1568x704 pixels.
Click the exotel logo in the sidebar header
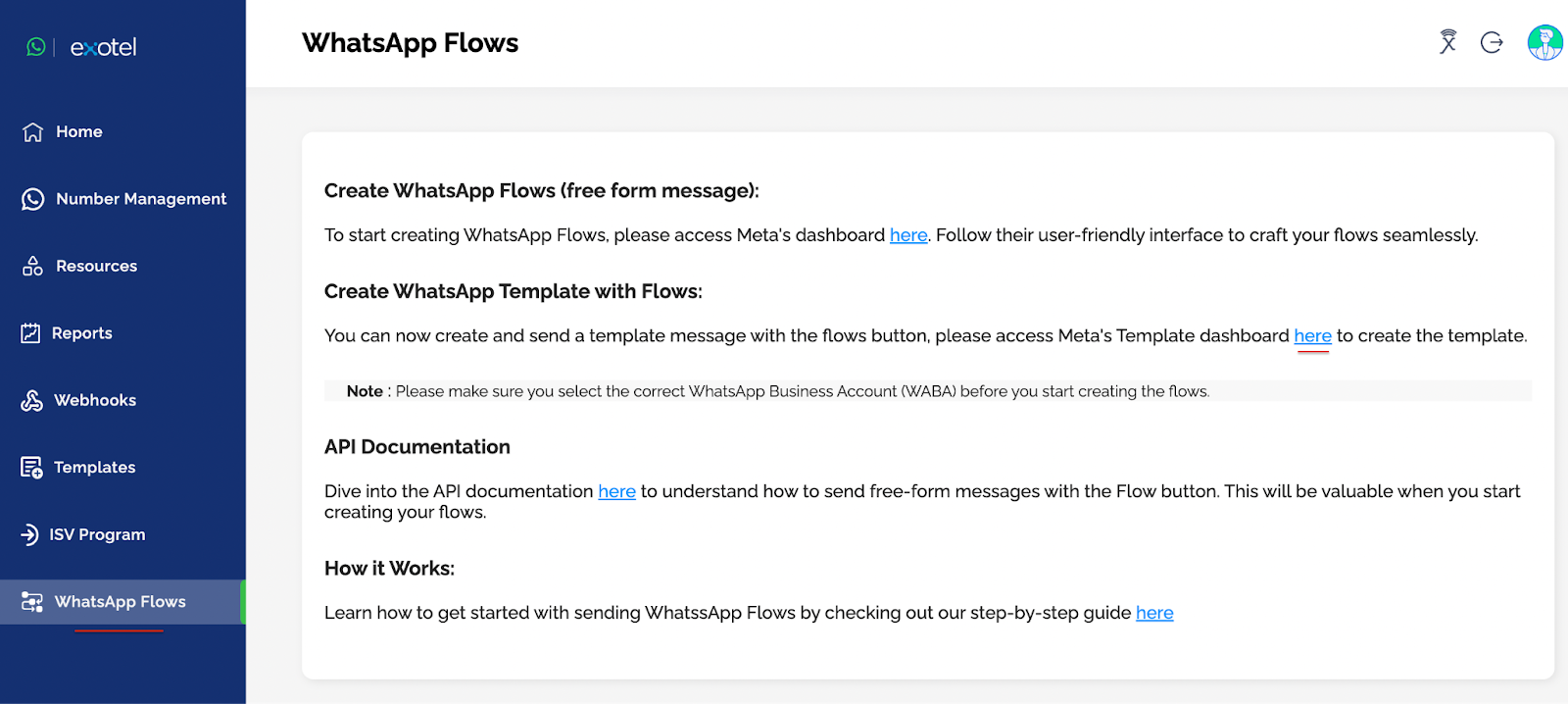pyautogui.click(x=102, y=46)
